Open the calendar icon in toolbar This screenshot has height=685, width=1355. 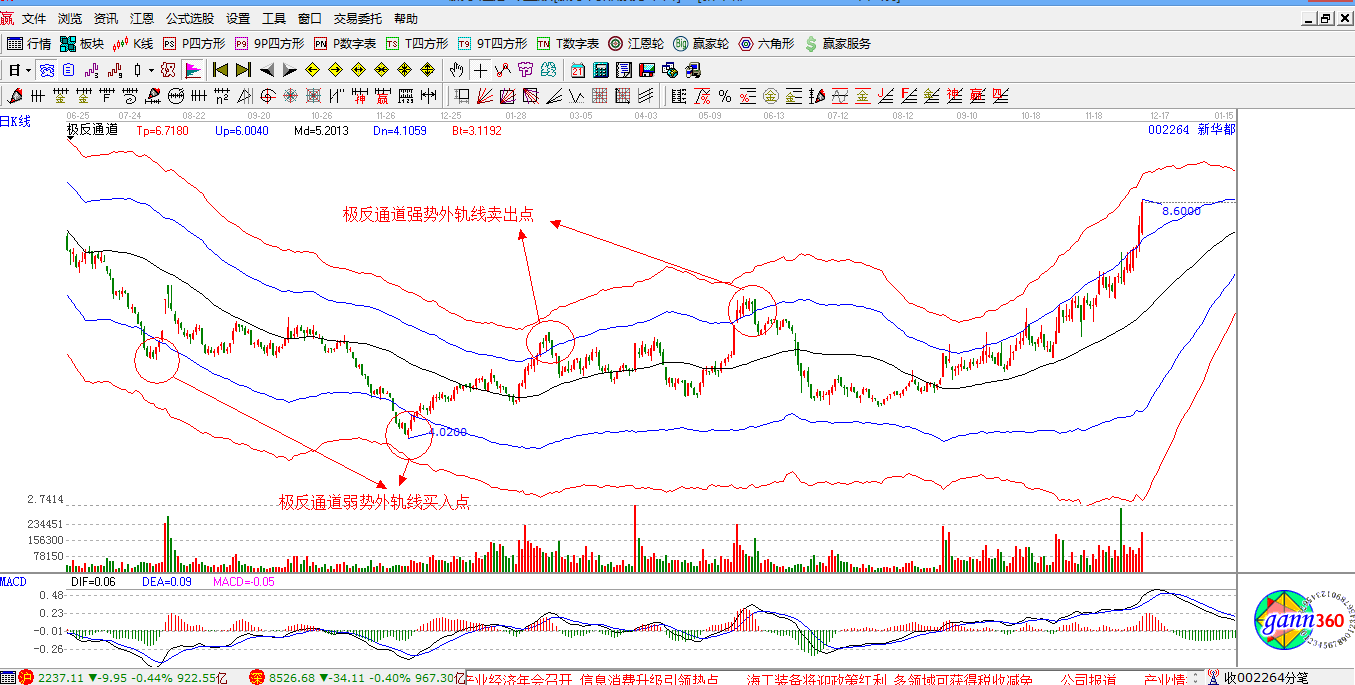click(578, 70)
